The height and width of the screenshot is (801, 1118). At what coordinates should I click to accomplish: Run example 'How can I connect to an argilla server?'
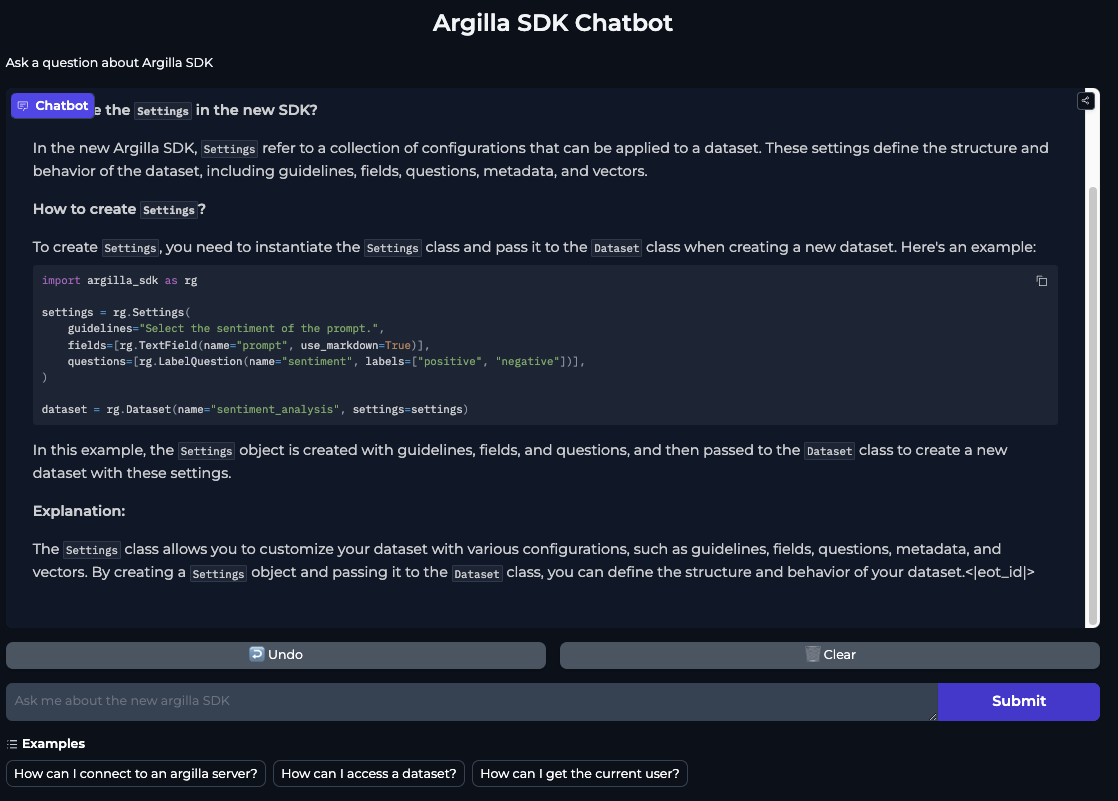point(136,773)
